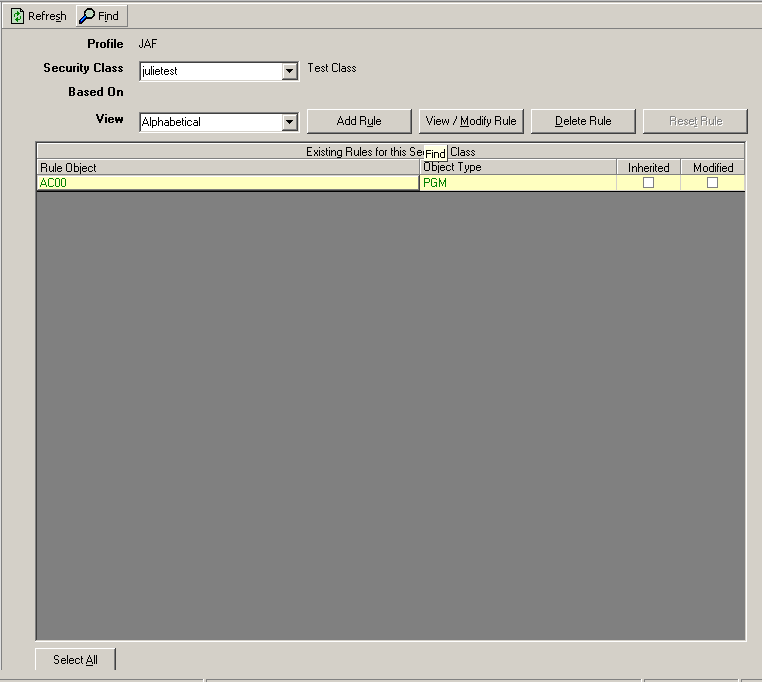
Task: Select the AC00 rule object cell
Action: coord(228,183)
